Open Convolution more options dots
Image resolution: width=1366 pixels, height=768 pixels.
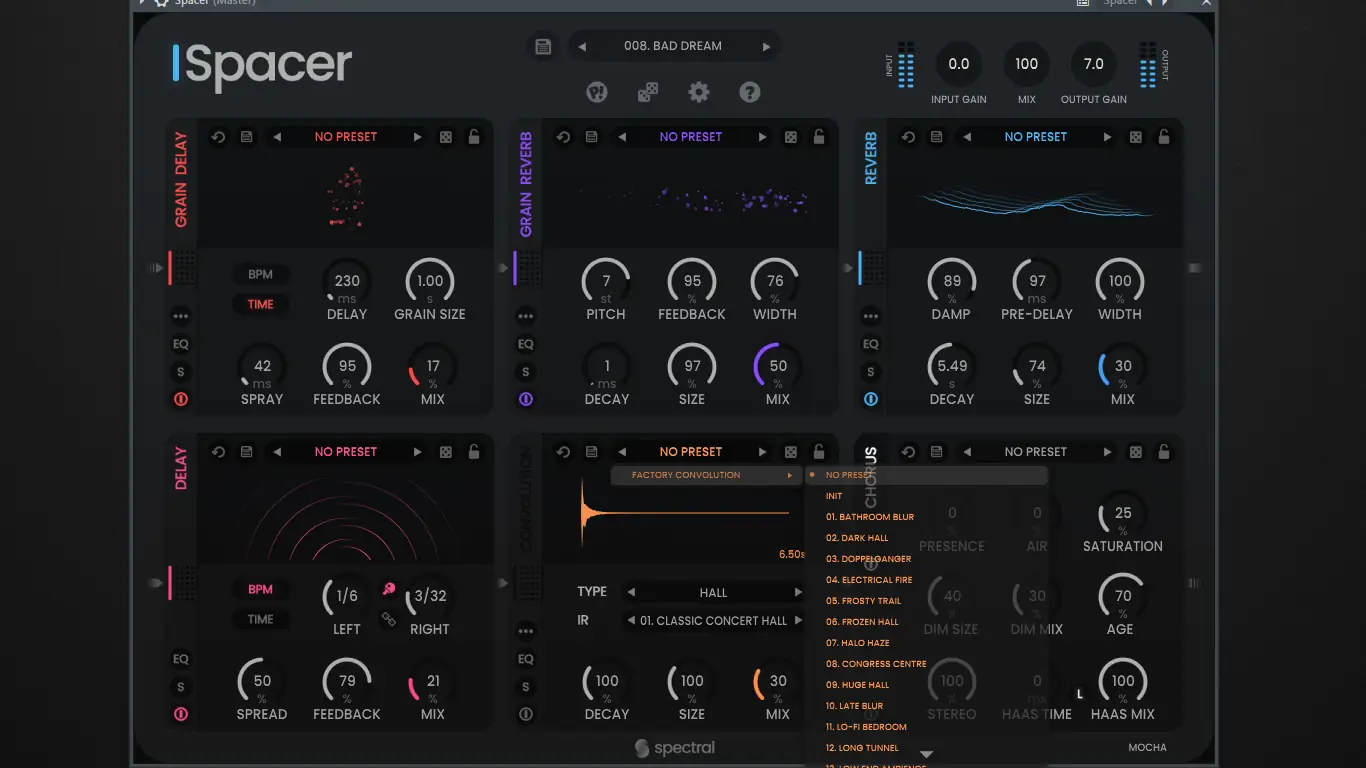(x=526, y=631)
